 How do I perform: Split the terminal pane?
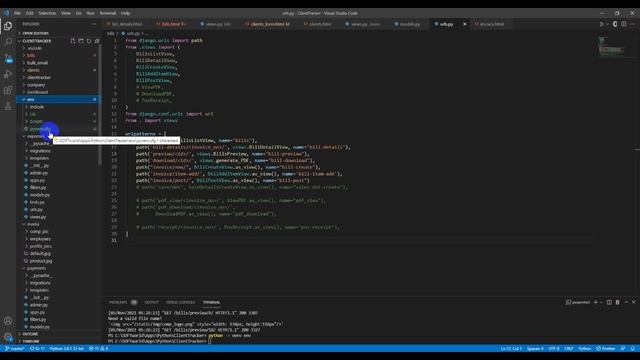(x=609, y=302)
